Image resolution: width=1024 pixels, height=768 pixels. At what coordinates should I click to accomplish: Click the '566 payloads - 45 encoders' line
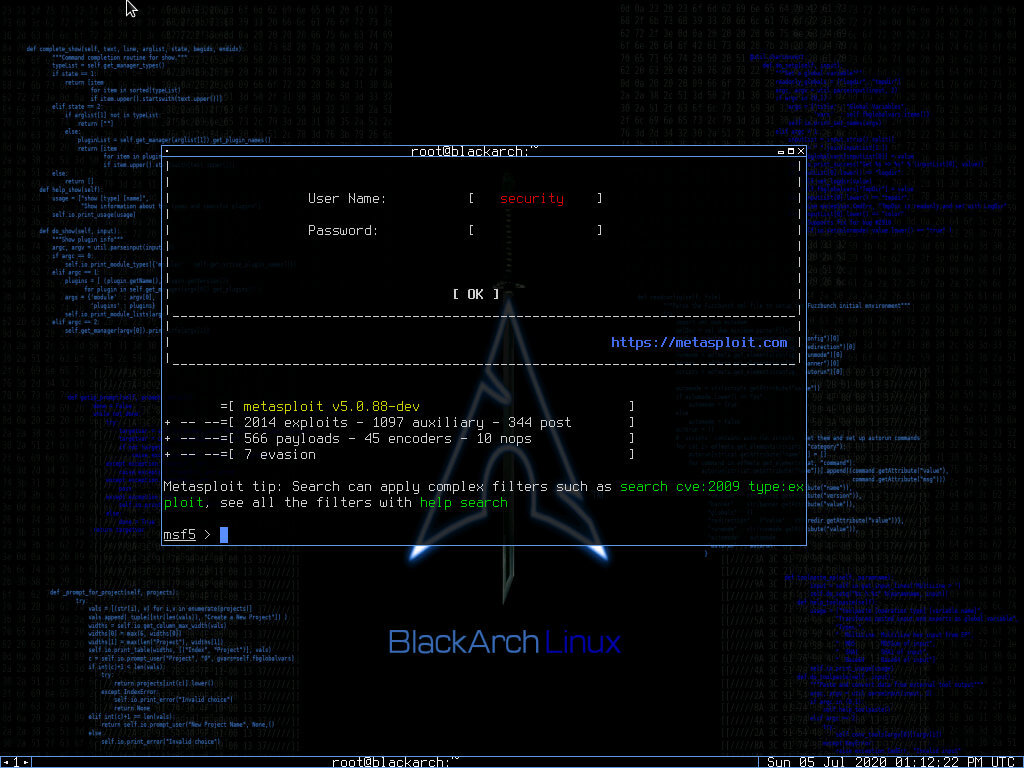(x=387, y=439)
